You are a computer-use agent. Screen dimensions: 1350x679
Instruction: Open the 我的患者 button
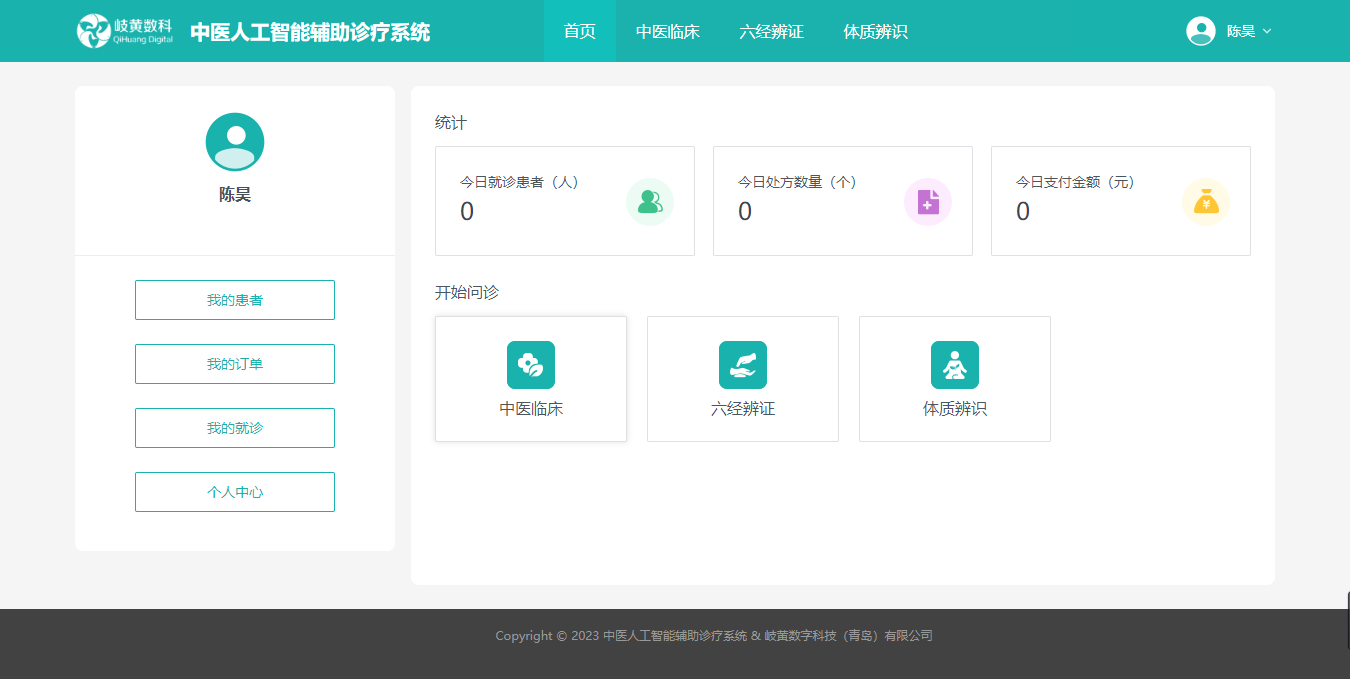pos(235,300)
